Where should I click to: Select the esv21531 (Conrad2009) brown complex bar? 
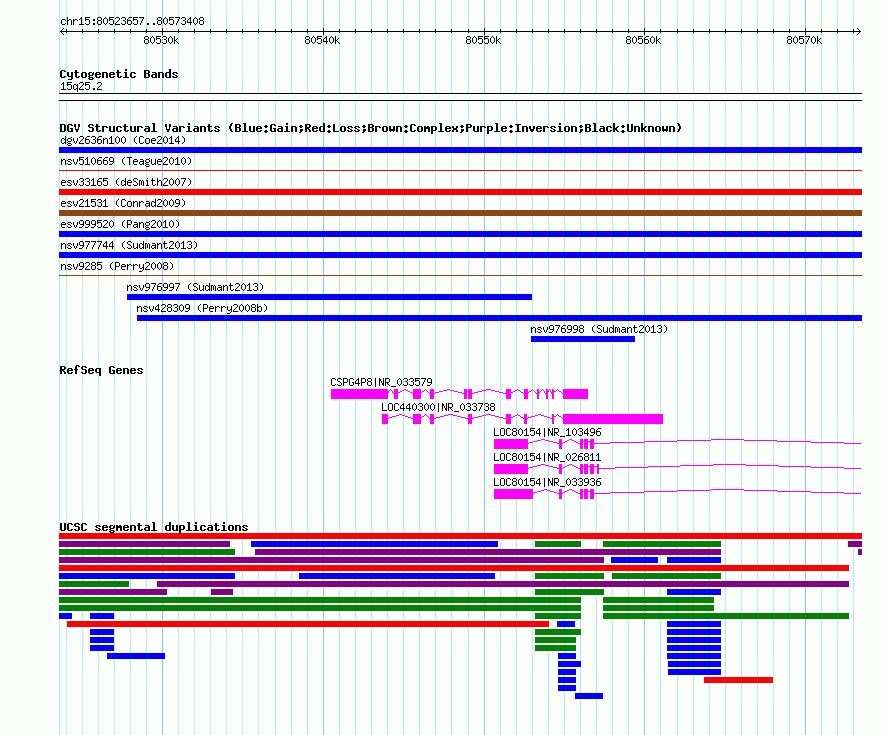pos(460,213)
